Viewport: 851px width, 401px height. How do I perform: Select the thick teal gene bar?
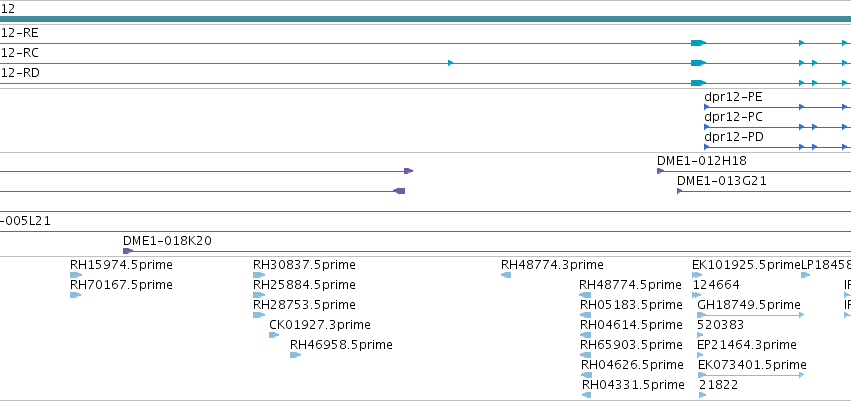click(426, 19)
